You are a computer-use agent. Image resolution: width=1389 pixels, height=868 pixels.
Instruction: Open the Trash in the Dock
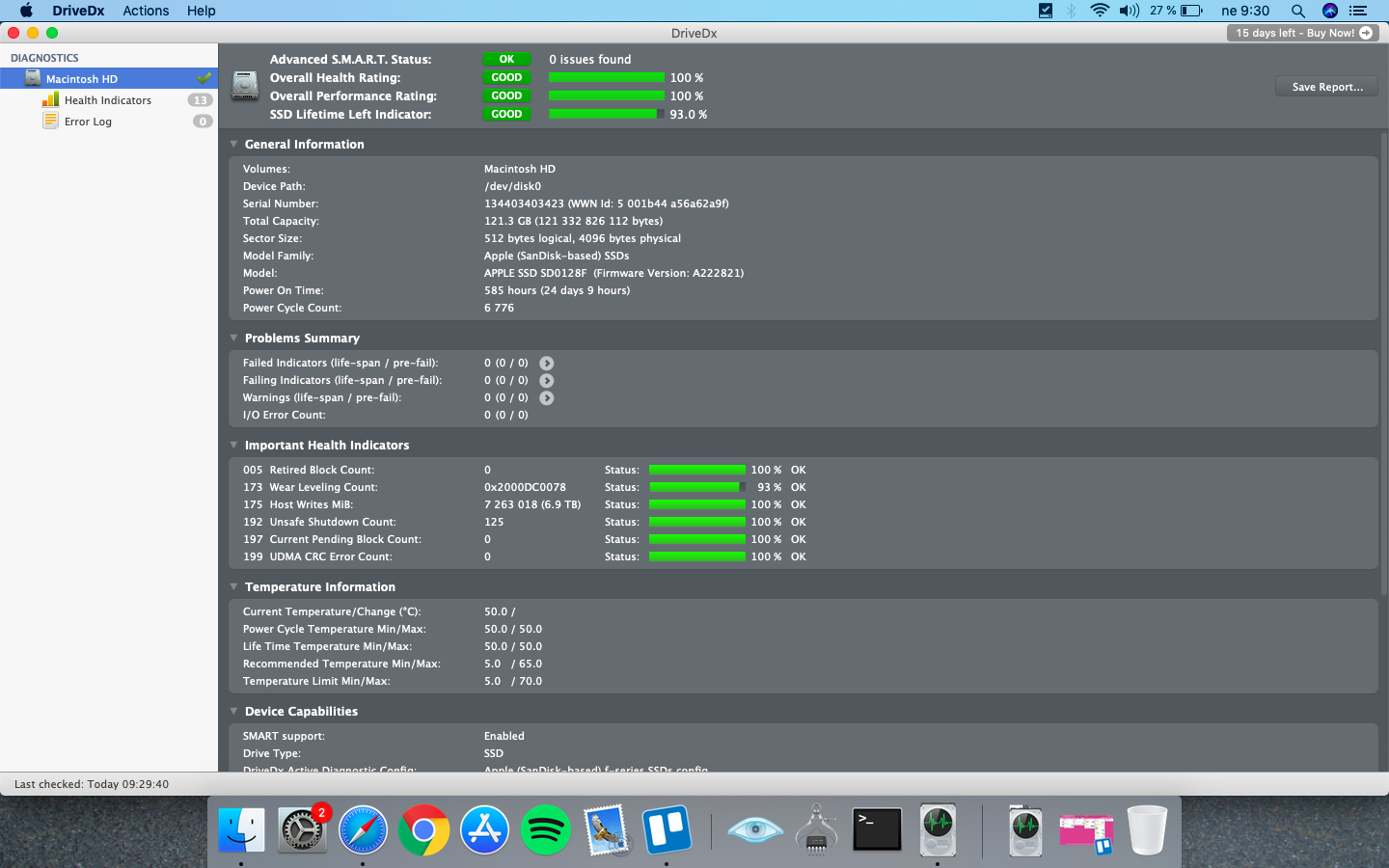1147,829
